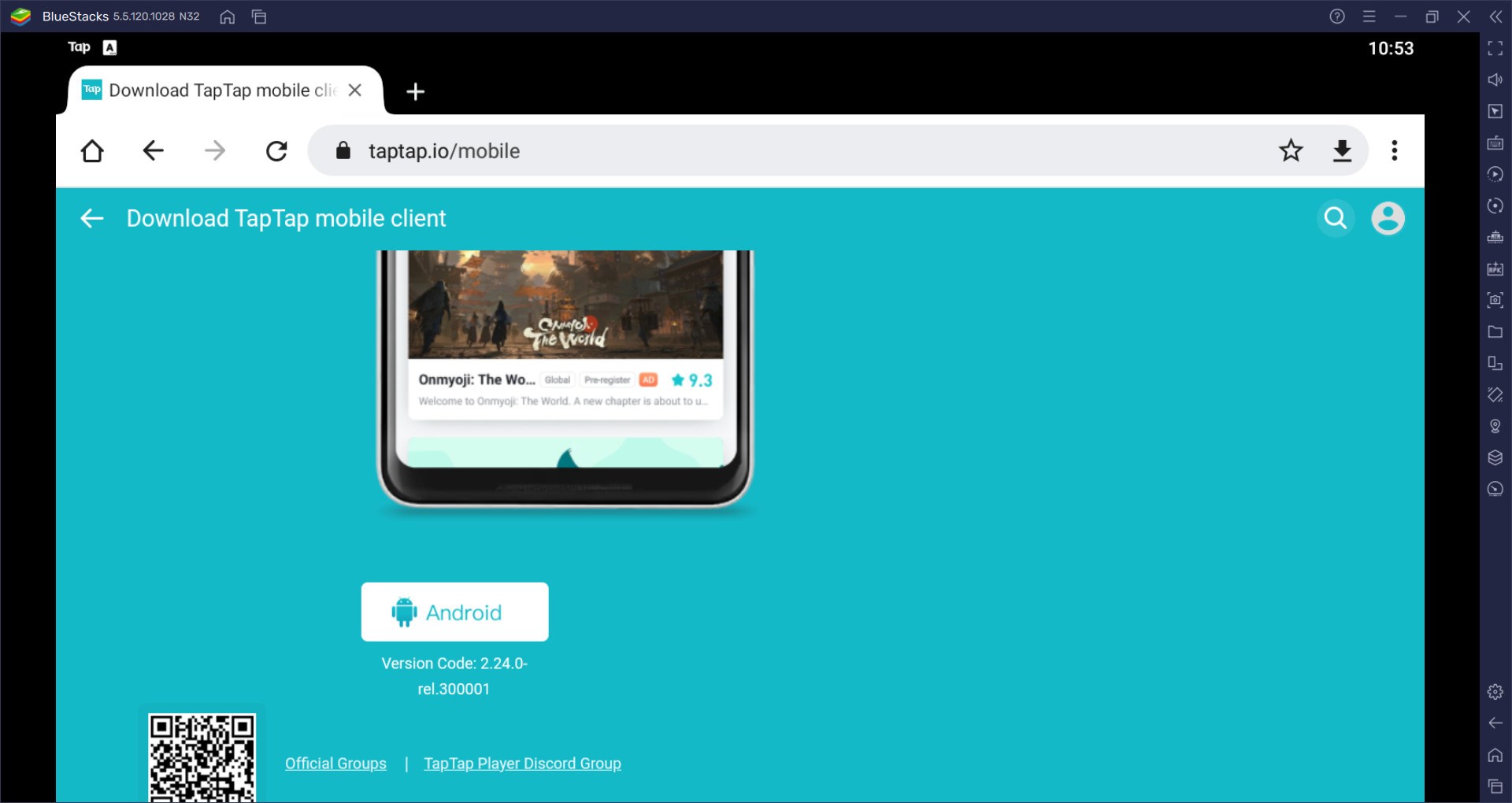Click the speedometer icon in the sidebar
This screenshot has width=1512, height=803.
1495,489
